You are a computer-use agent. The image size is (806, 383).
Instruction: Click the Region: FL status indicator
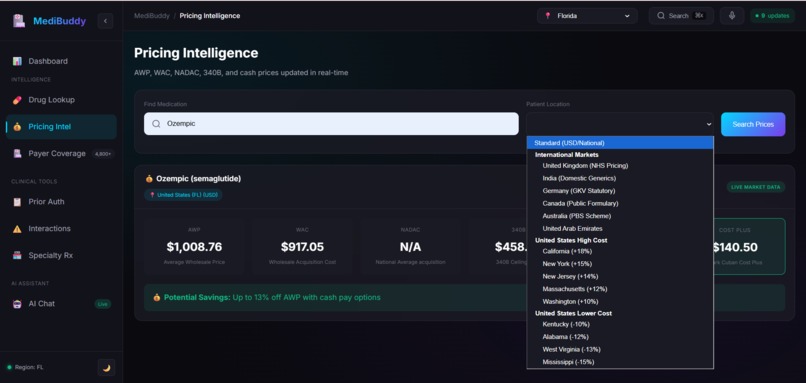[x=25, y=368]
